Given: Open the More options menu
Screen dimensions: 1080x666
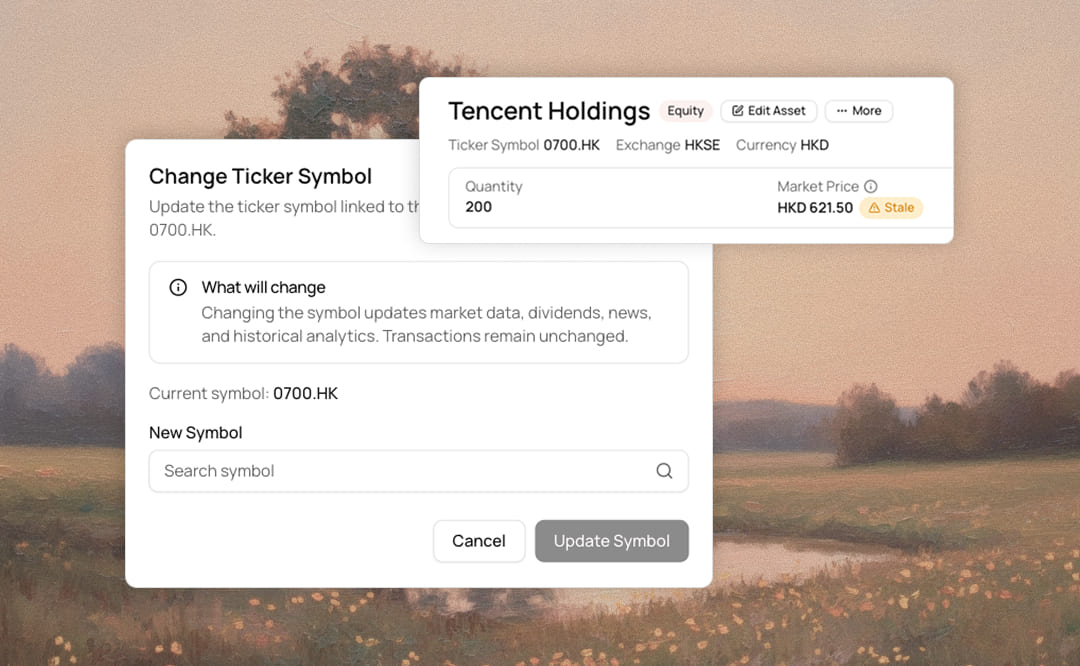Looking at the screenshot, I should (x=859, y=111).
